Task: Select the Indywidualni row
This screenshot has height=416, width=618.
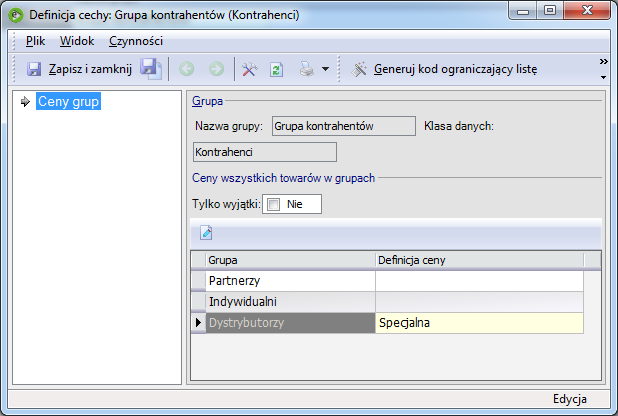Action: [x=290, y=302]
